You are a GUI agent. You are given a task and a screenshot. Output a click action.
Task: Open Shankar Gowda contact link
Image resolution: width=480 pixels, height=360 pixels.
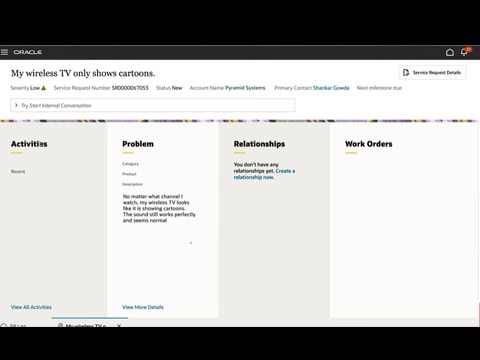coord(331,88)
